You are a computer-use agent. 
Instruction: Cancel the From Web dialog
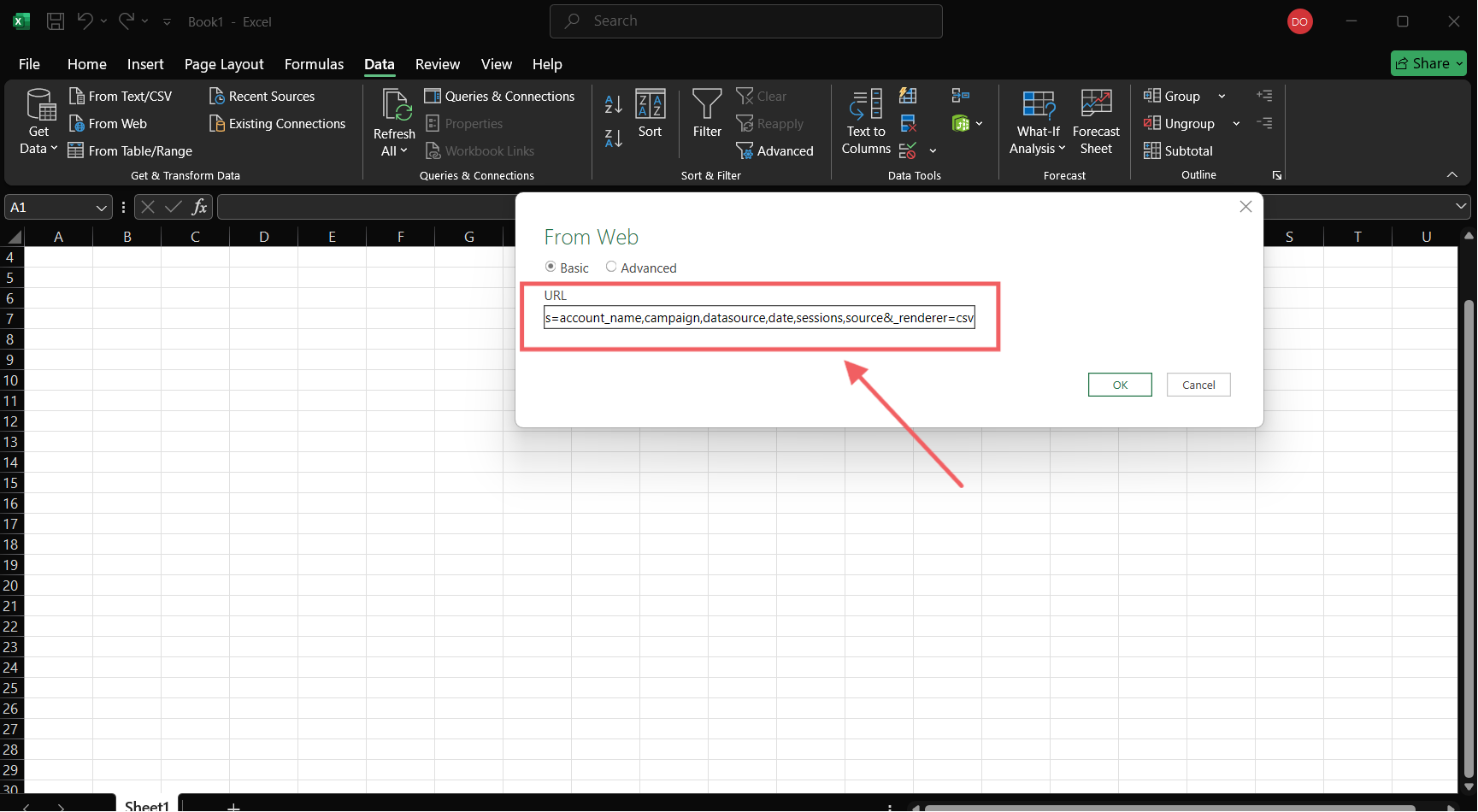(x=1198, y=385)
